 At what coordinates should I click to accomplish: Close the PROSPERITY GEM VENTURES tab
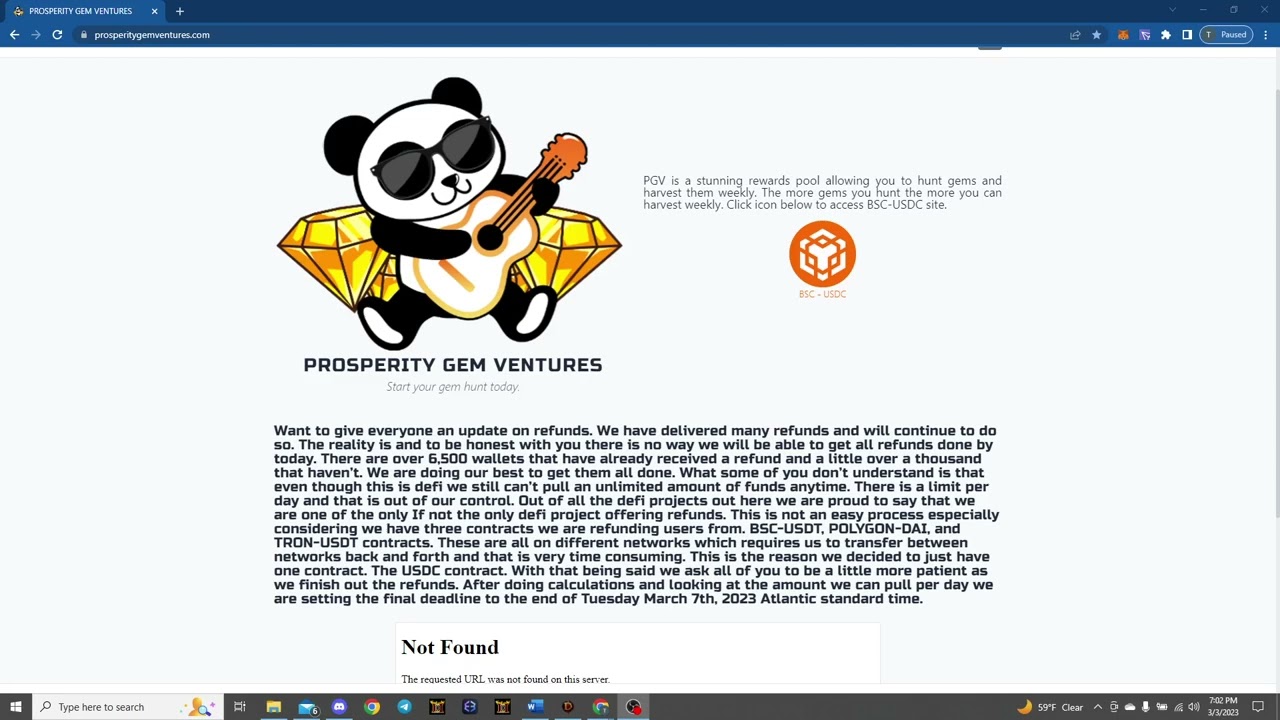154,11
